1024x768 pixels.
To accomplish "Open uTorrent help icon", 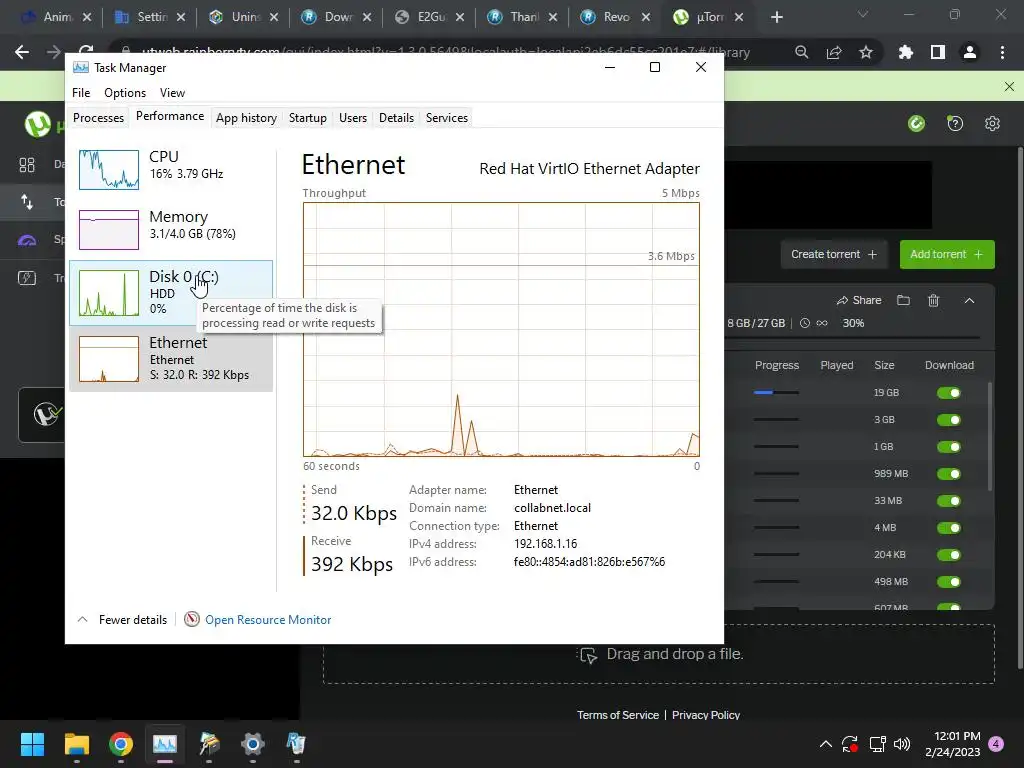I will (955, 123).
